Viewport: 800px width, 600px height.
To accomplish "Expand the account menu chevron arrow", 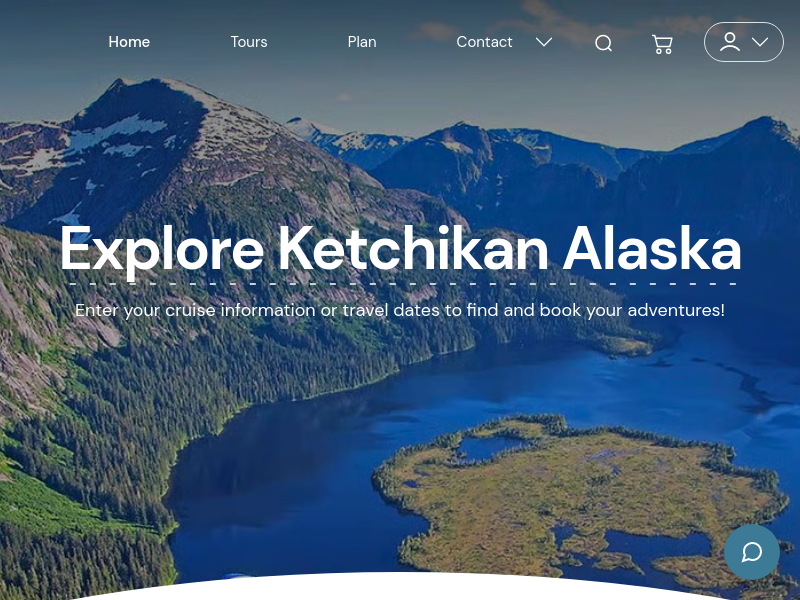I will pos(760,42).
